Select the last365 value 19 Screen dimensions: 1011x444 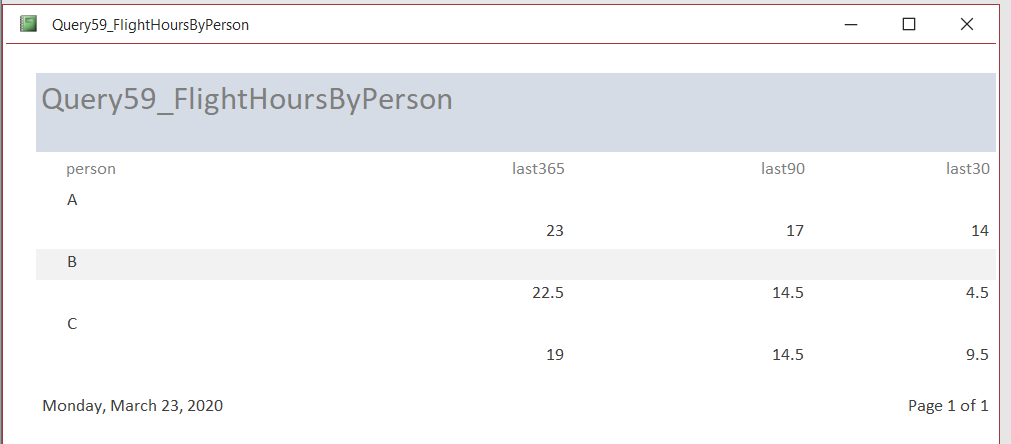tap(555, 355)
